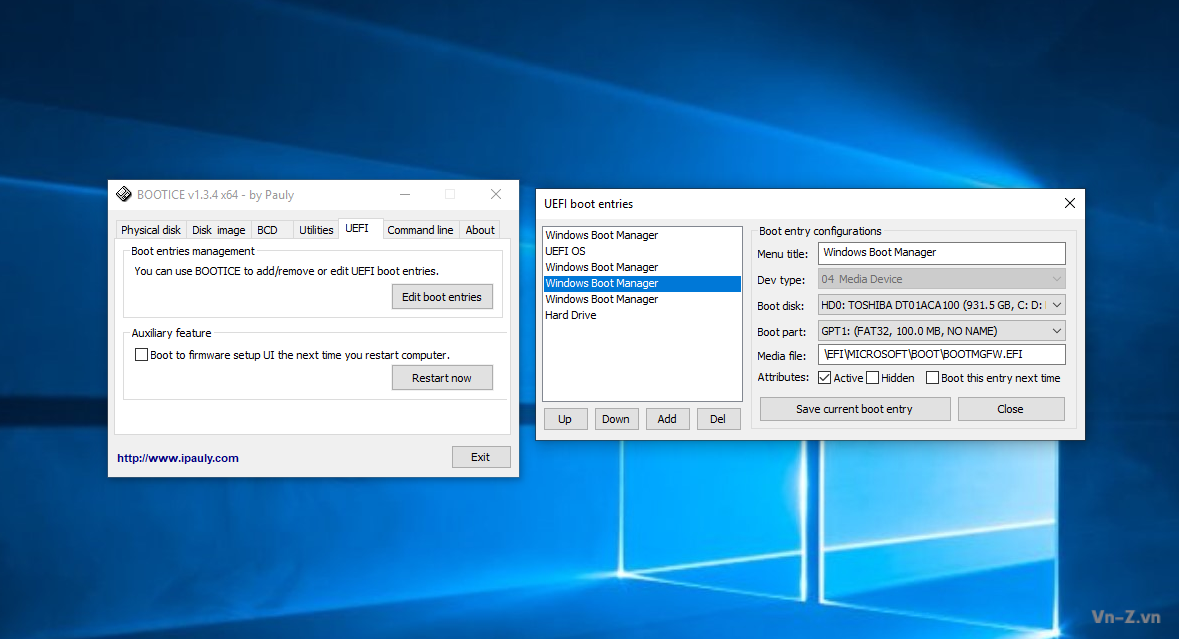Screen dimensions: 1179x639
Task: Click Save current boot entry
Action: coord(854,409)
